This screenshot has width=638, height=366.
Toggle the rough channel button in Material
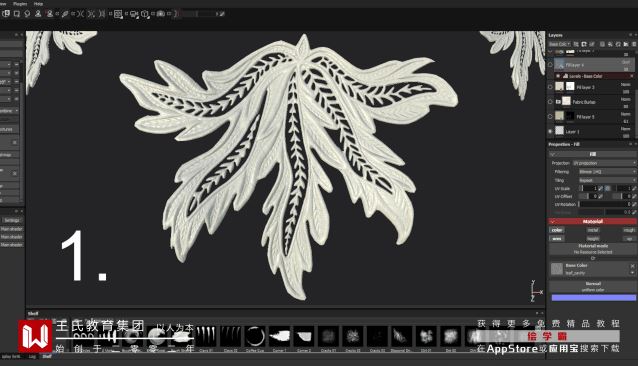pyautogui.click(x=629, y=230)
